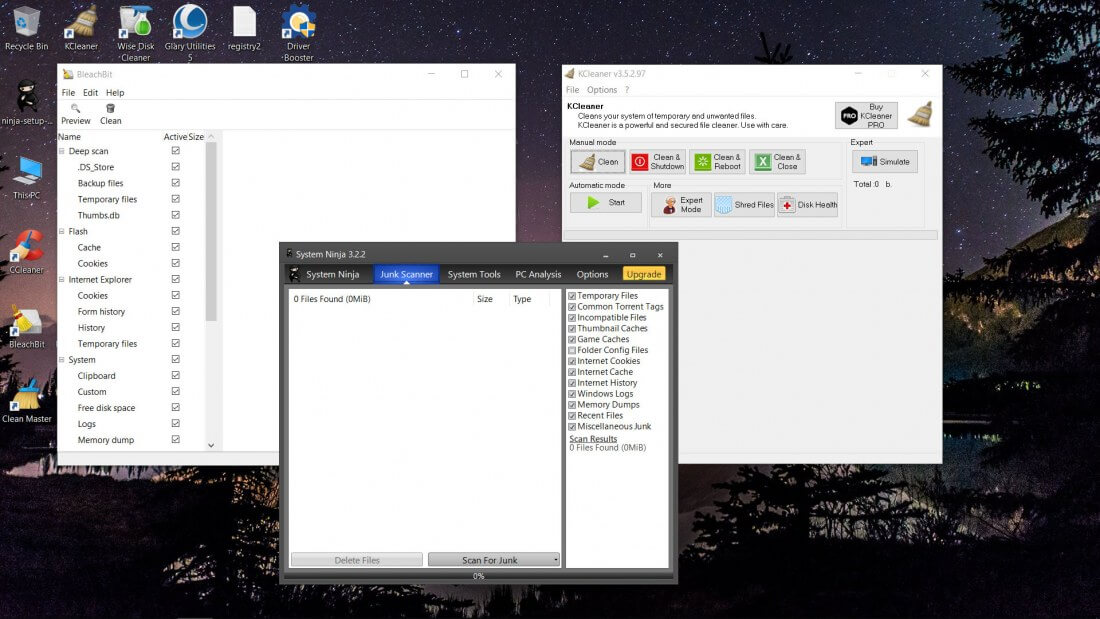This screenshot has height=619, width=1100.
Task: Switch to the System Tools tab
Action: pyautogui.click(x=474, y=274)
